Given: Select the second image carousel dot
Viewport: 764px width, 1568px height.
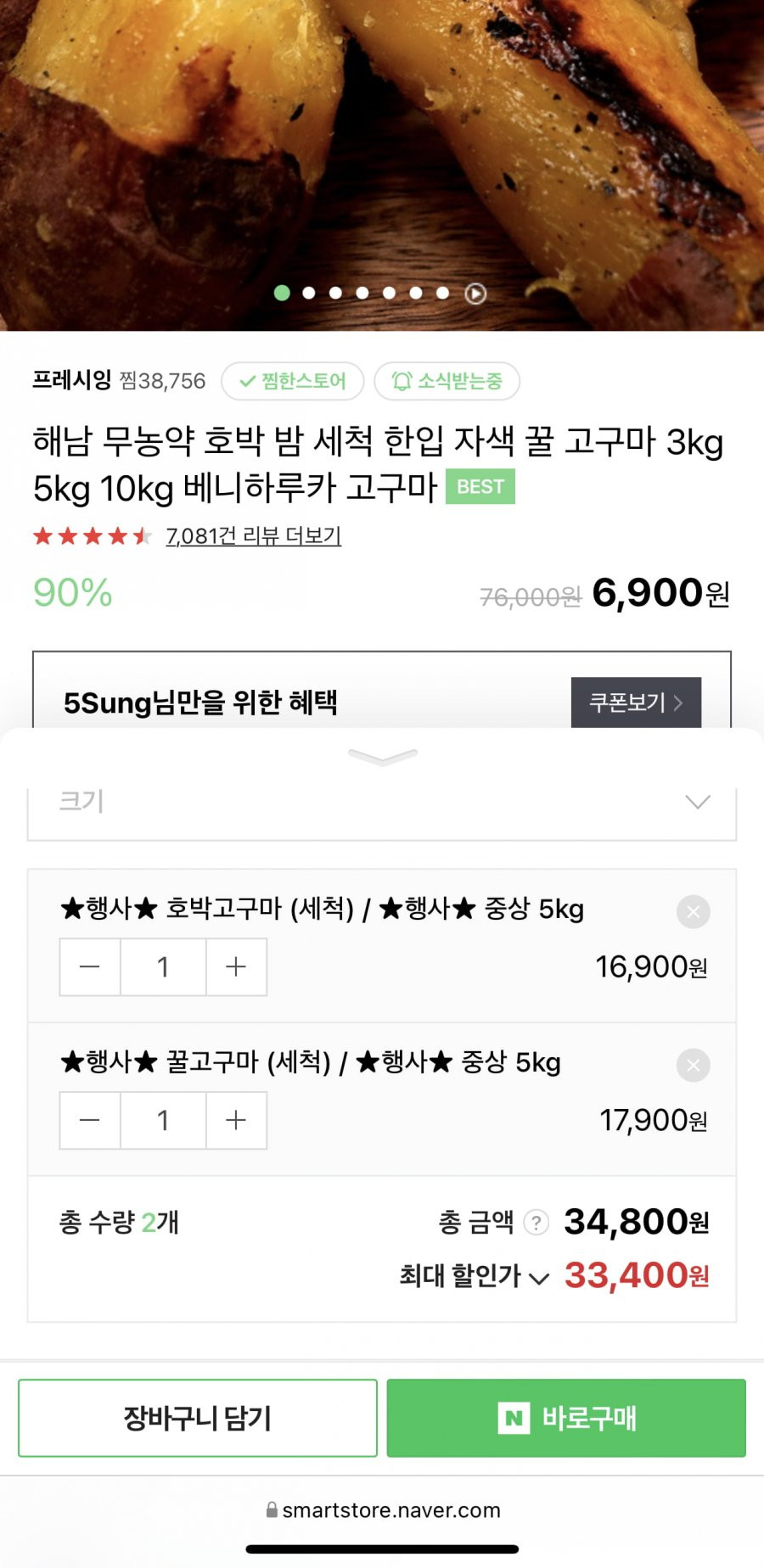Looking at the screenshot, I should [309, 293].
